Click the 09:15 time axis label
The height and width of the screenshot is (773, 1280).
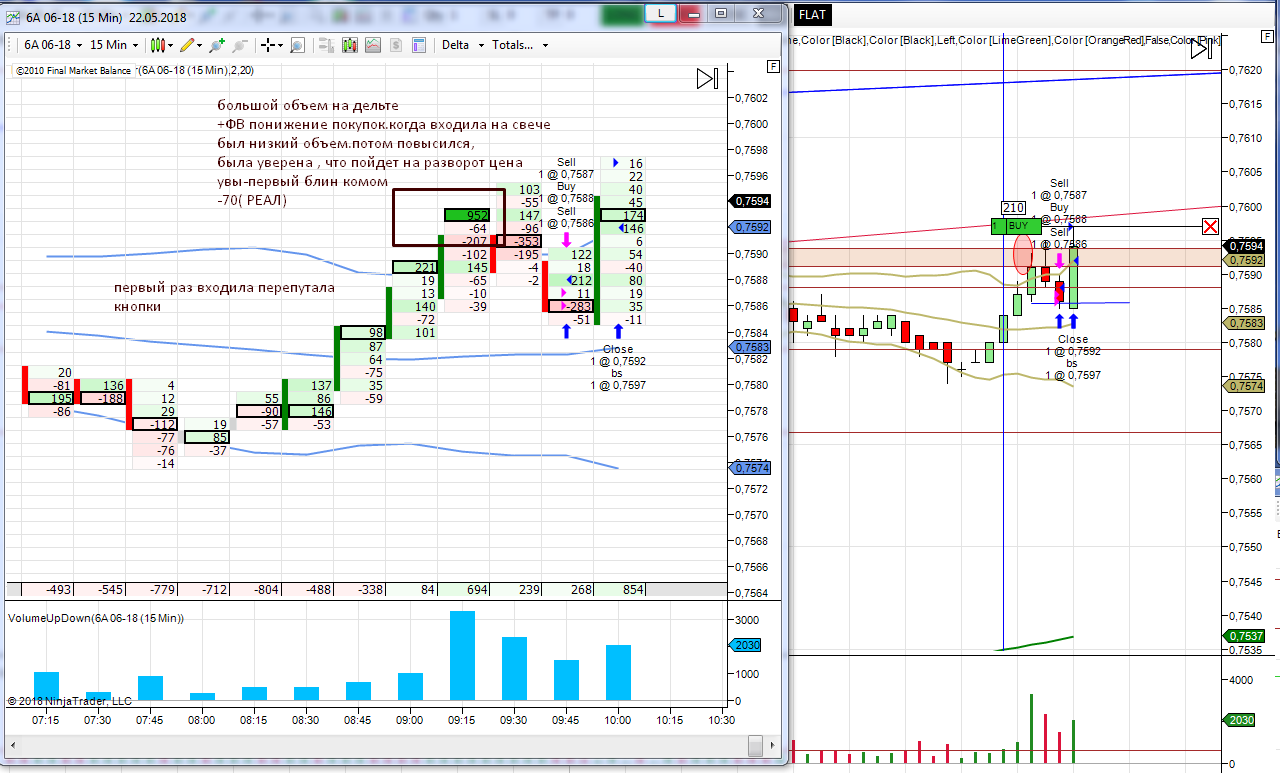tap(461, 720)
